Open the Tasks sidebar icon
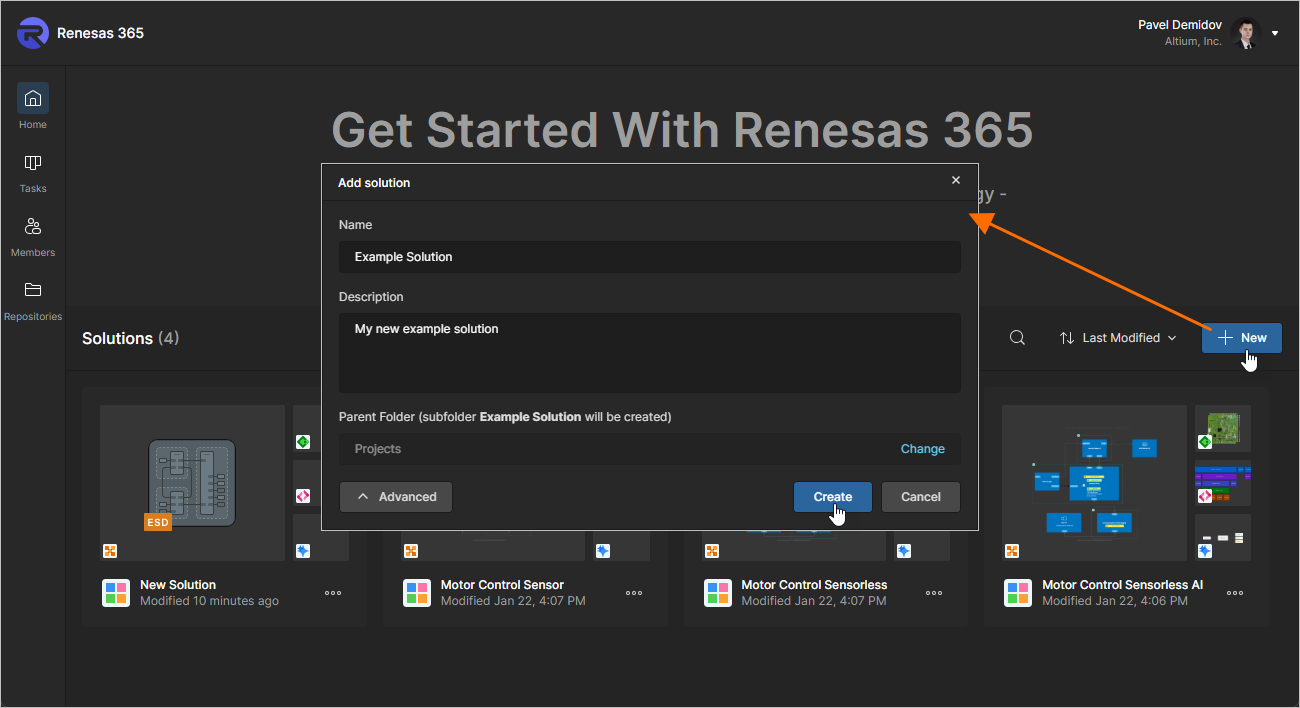The height and width of the screenshot is (708, 1300). [x=33, y=163]
